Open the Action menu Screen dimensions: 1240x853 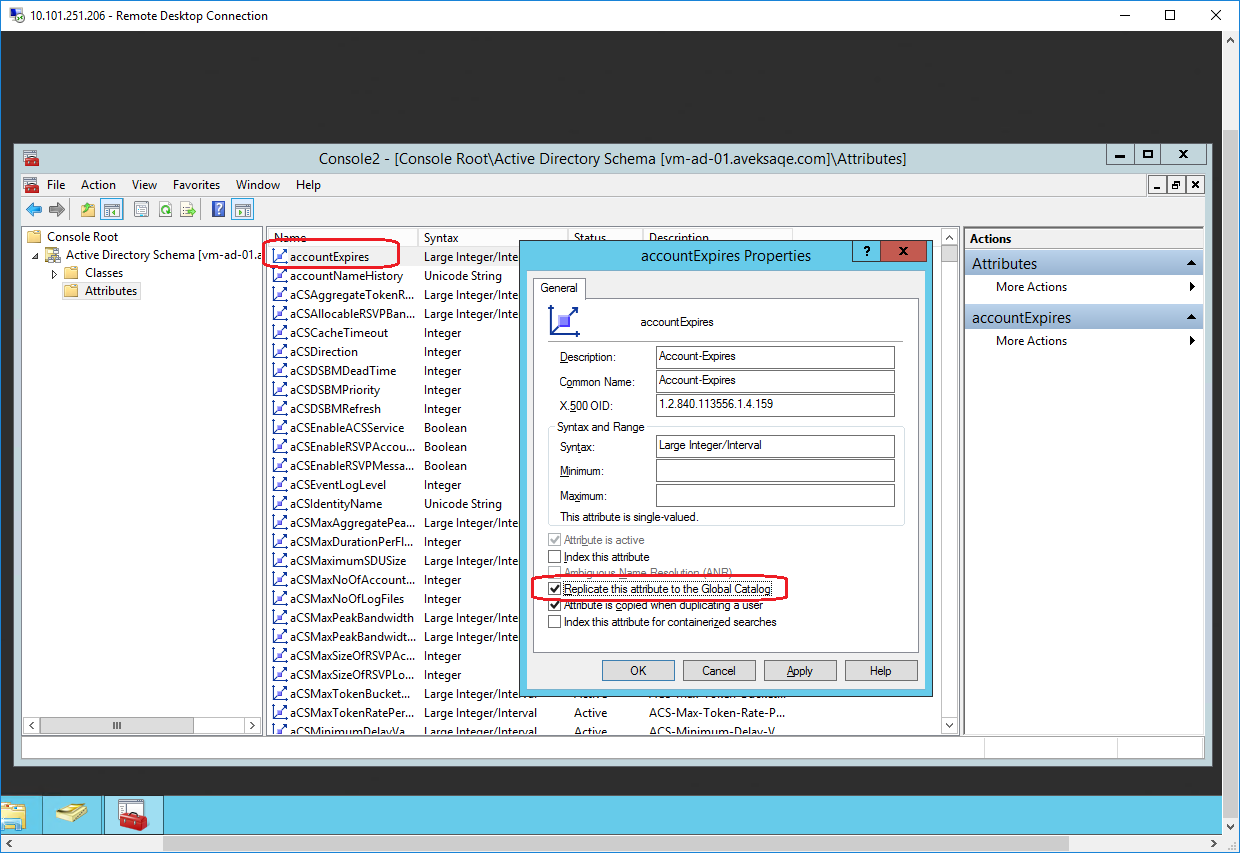[98, 185]
